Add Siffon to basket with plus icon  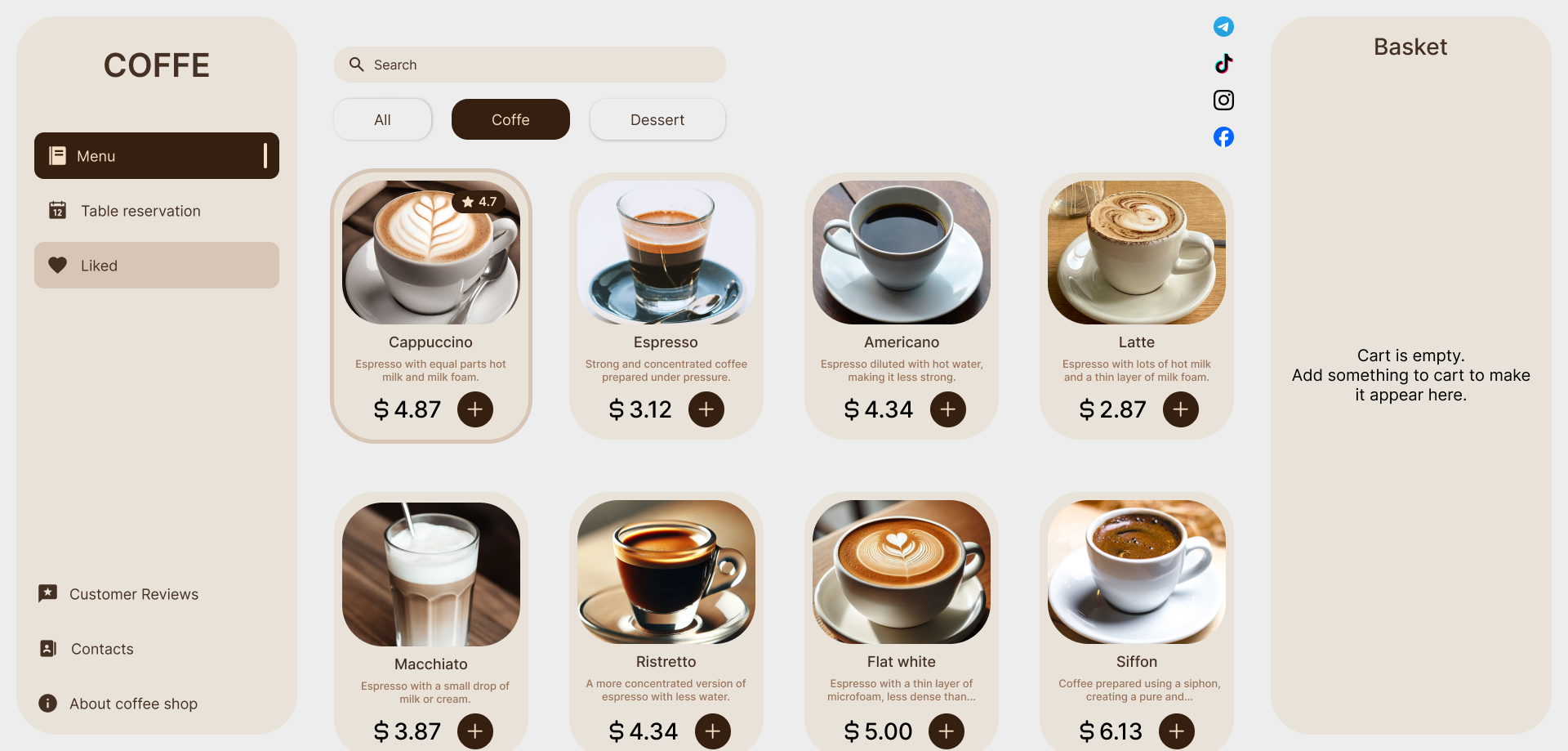[x=1177, y=731]
